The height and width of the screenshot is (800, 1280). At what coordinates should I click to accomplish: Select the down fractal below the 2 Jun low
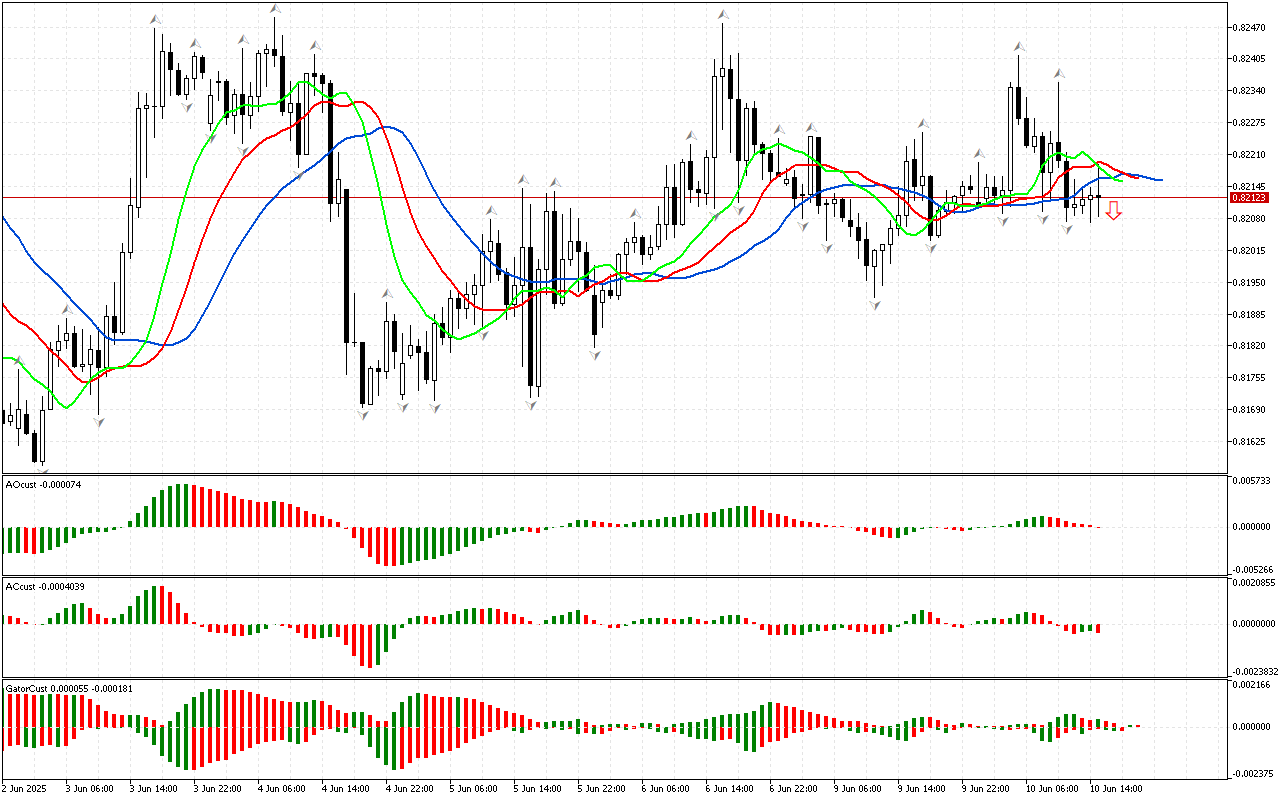coord(41,466)
